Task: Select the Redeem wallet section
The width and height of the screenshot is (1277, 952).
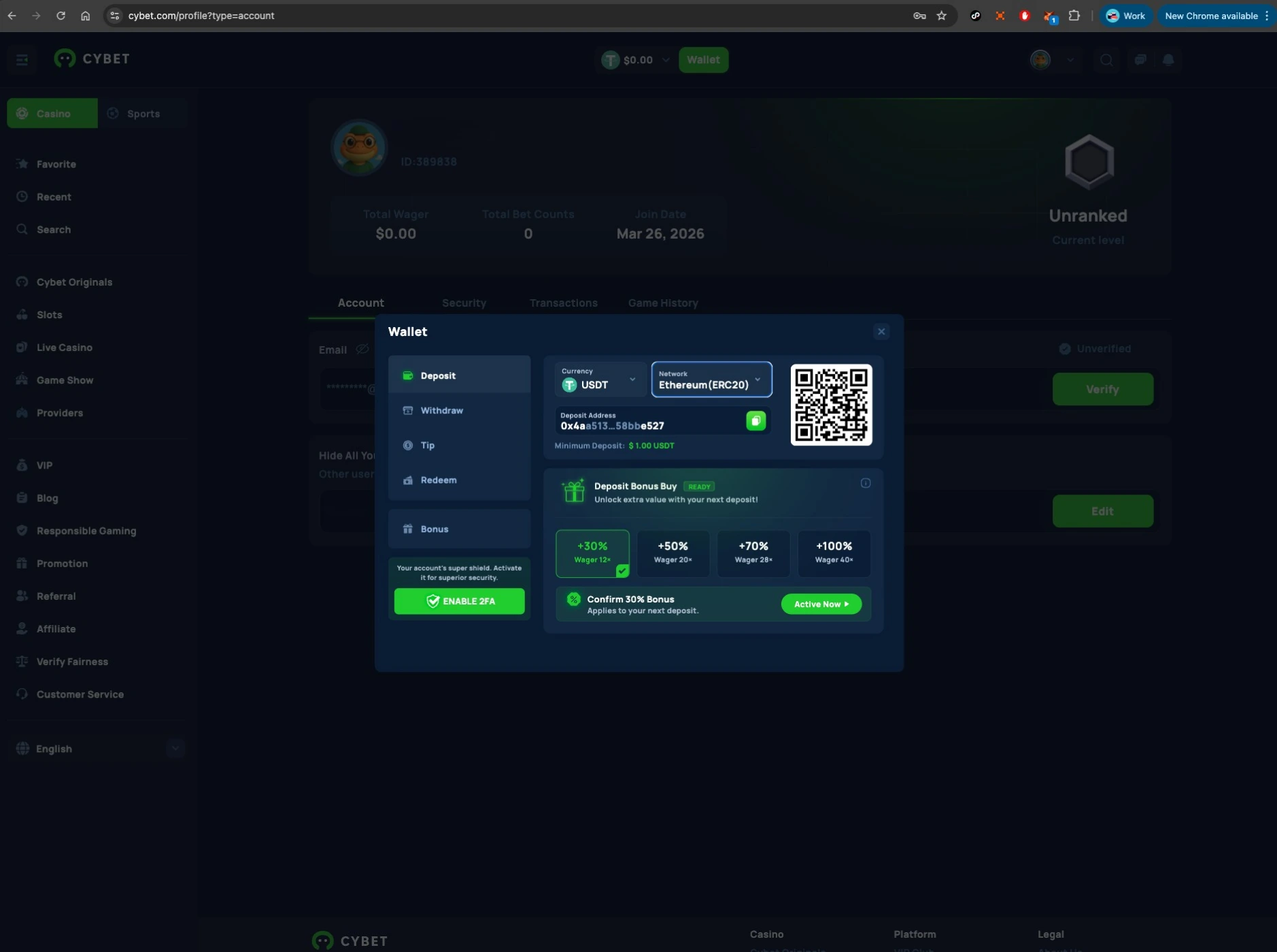Action: pyautogui.click(x=459, y=480)
